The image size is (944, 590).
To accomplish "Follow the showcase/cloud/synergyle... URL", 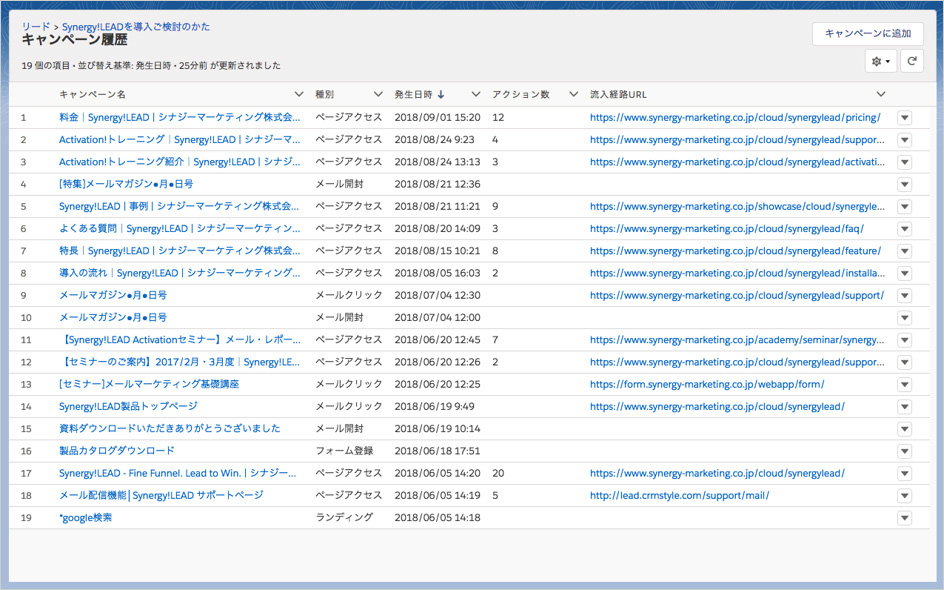I will [x=737, y=206].
